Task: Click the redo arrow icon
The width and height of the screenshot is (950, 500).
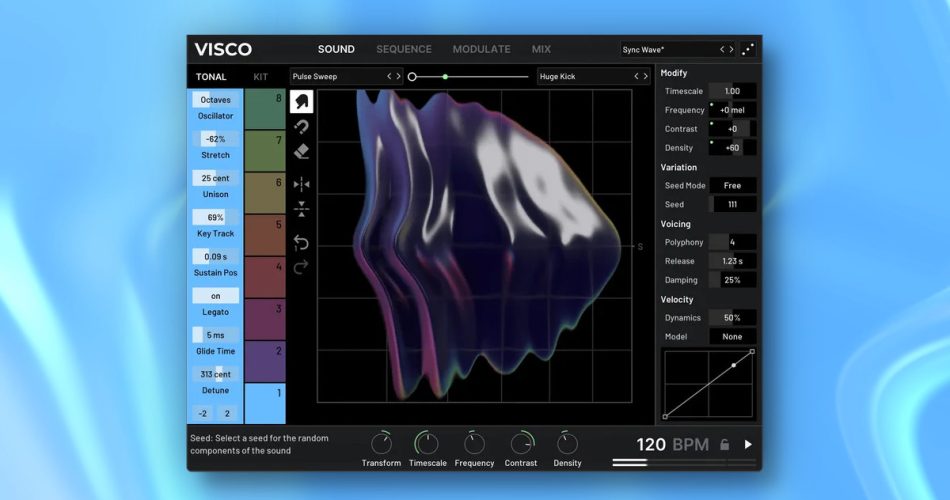Action: tap(302, 266)
